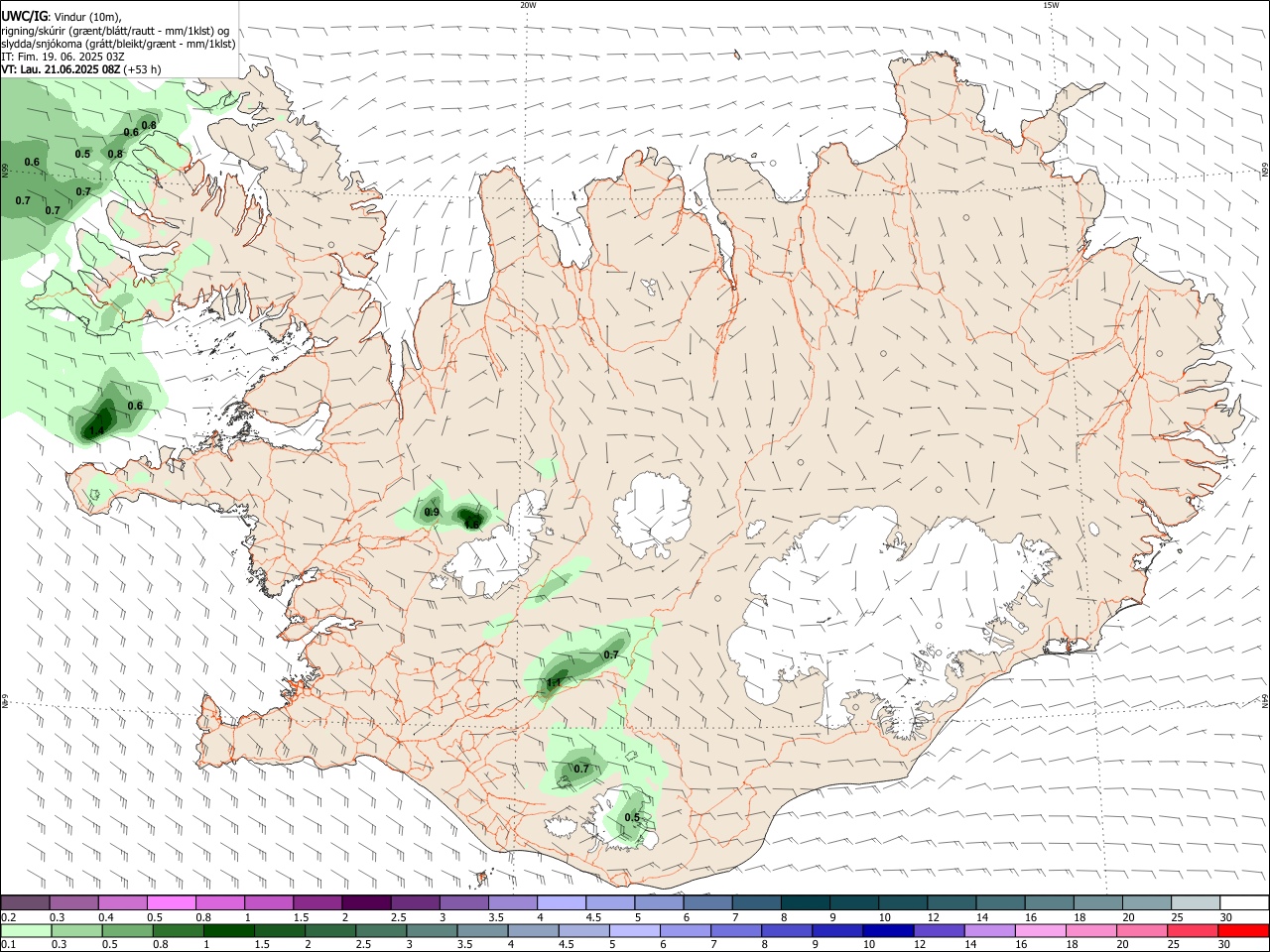Pick the pale green 0.1 rain legend swatch

[26, 931]
